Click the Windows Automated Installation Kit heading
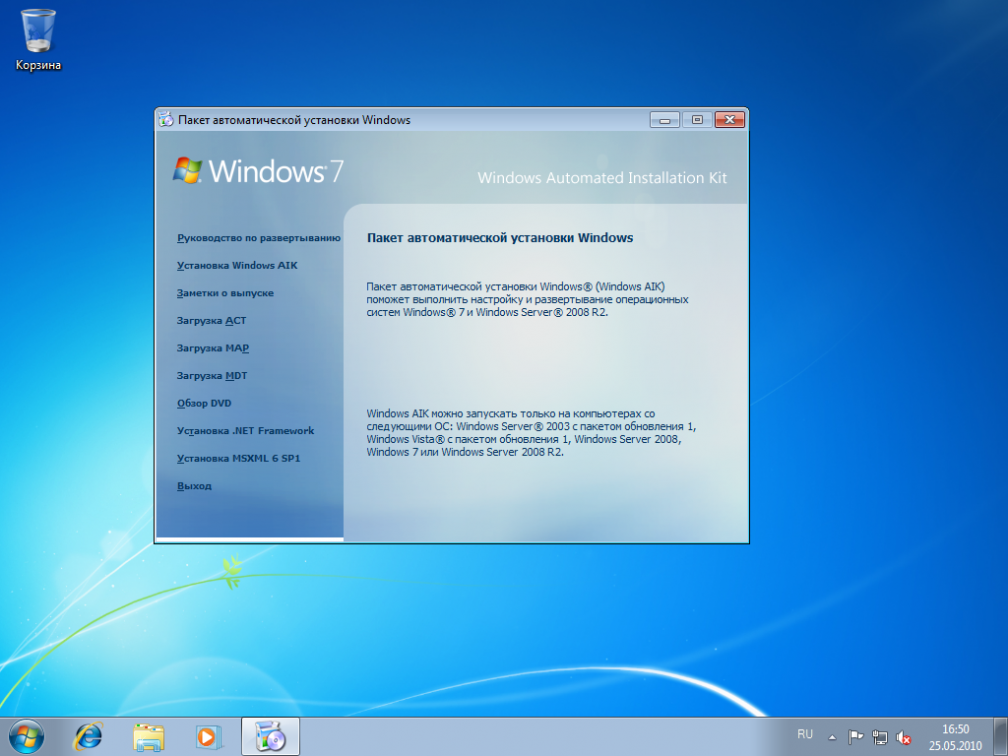This screenshot has height=756, width=1008. (x=602, y=178)
